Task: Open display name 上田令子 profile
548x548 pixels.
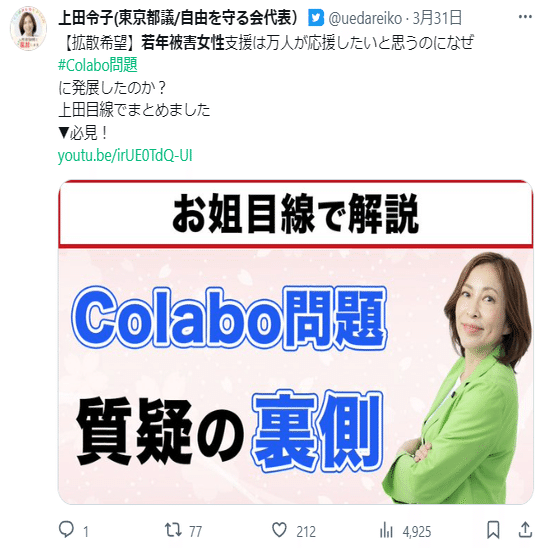Action: [x=178, y=18]
